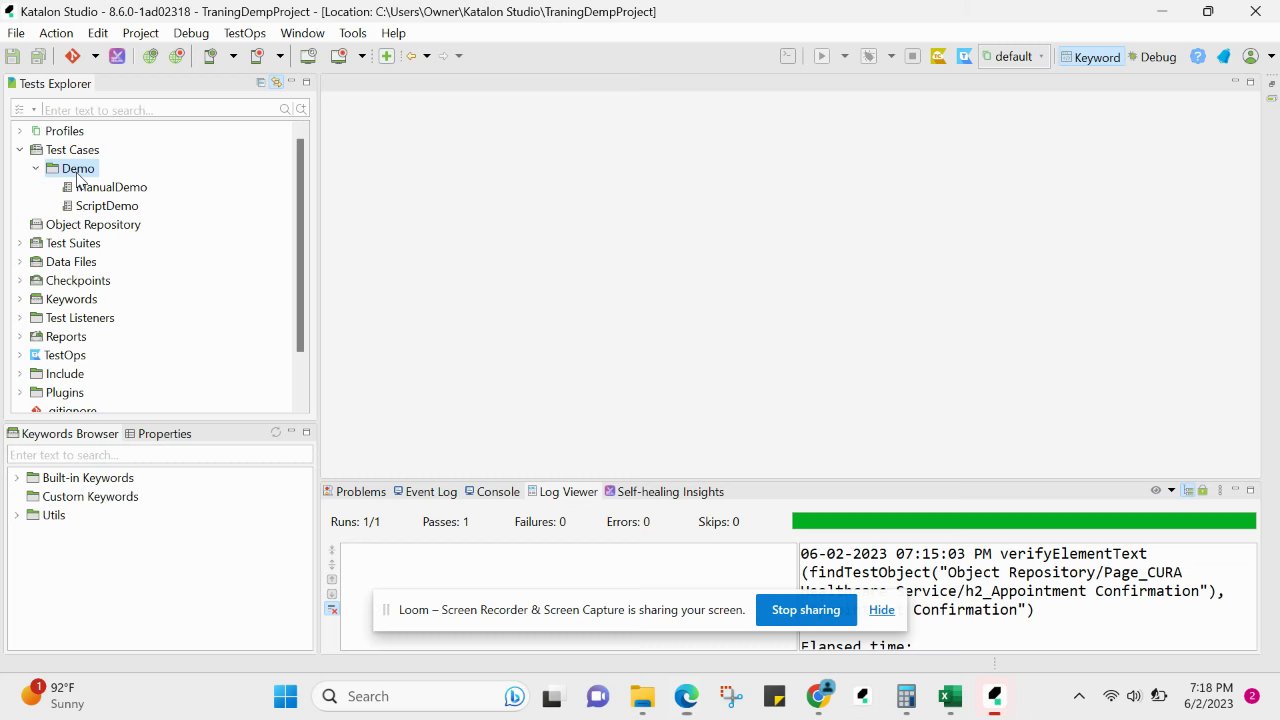
Task: Click the Spy Windows toolbar icon
Action: 309,56
